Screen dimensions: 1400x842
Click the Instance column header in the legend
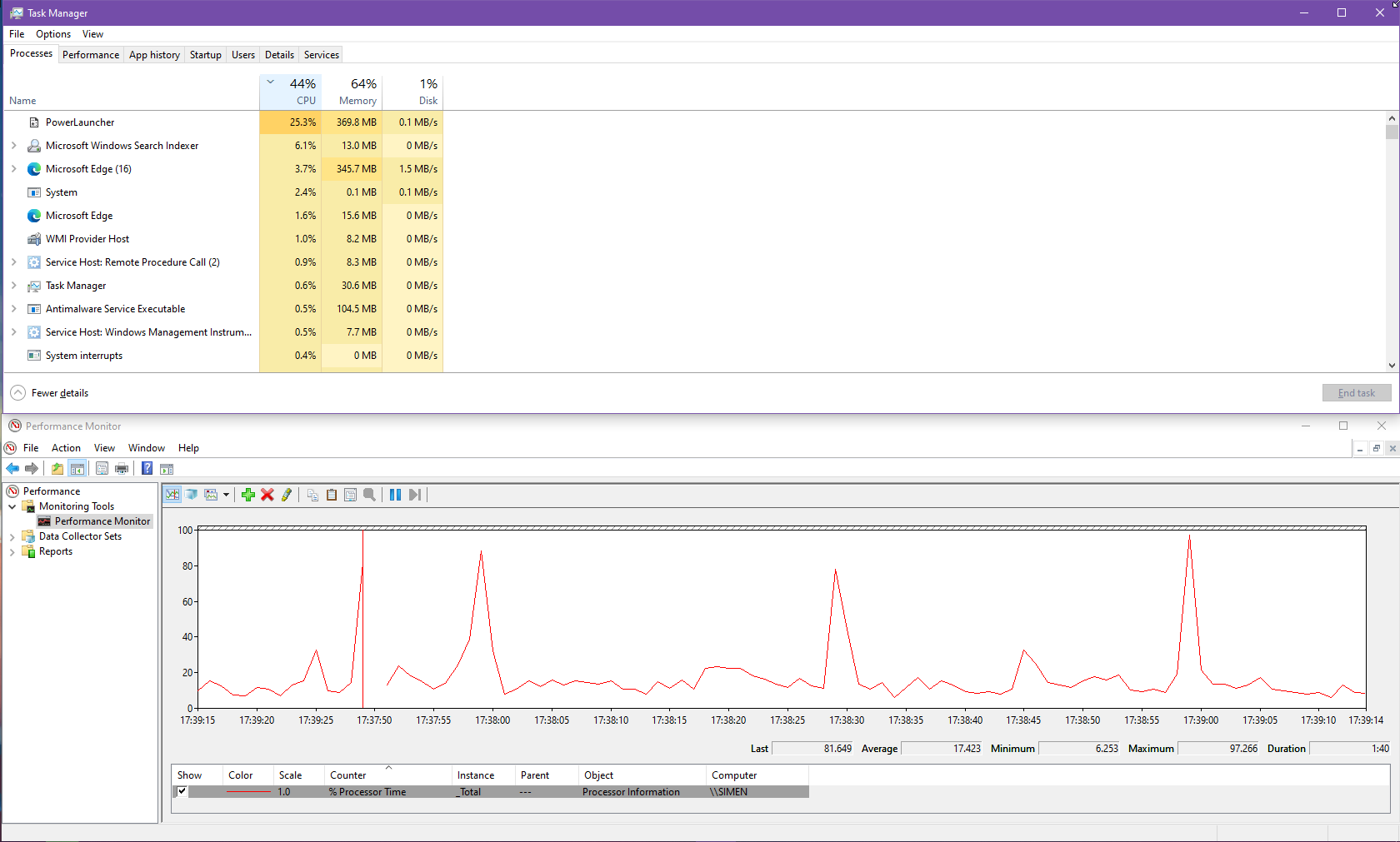pyautogui.click(x=482, y=775)
